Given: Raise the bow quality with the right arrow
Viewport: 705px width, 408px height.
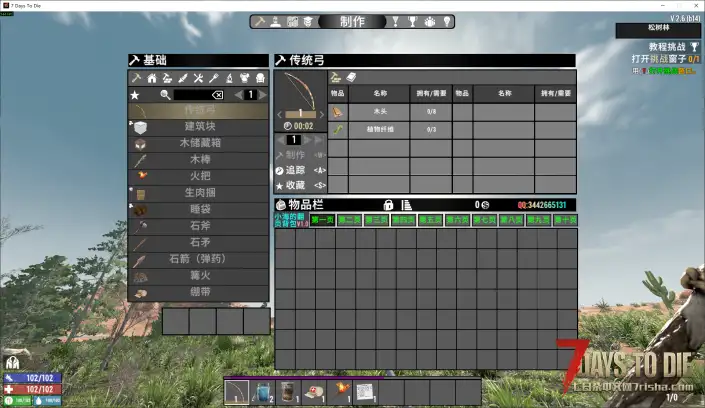Looking at the screenshot, I should pyautogui.click(x=321, y=115).
